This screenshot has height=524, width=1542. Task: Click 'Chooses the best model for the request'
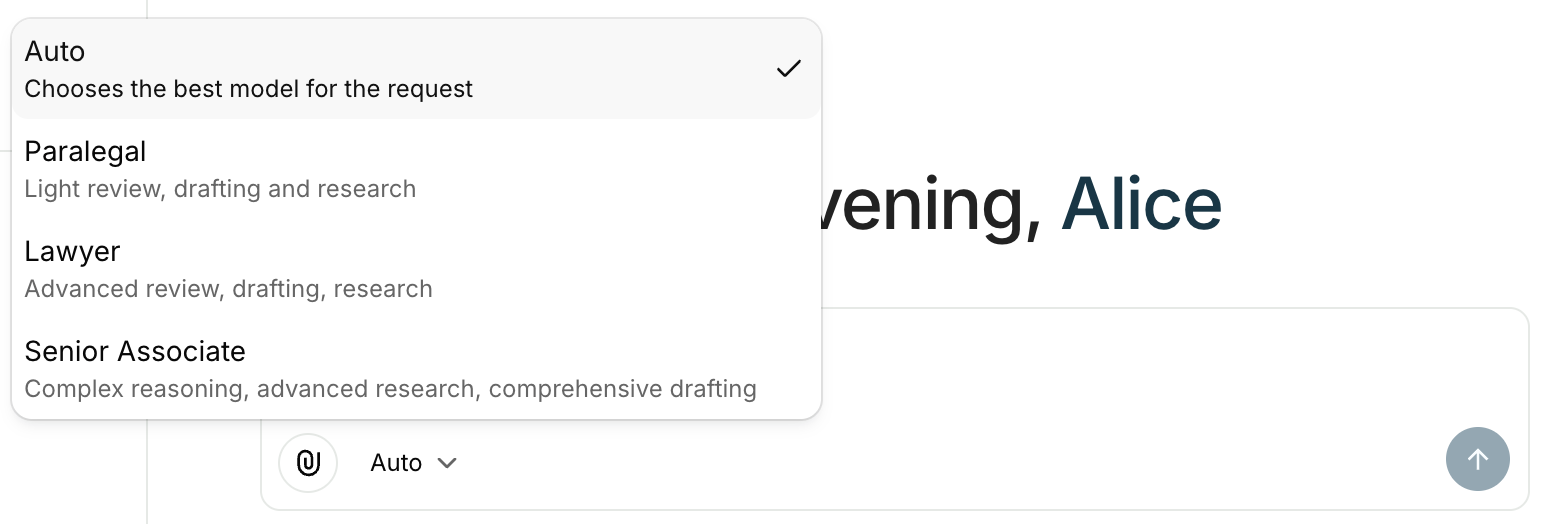248,89
